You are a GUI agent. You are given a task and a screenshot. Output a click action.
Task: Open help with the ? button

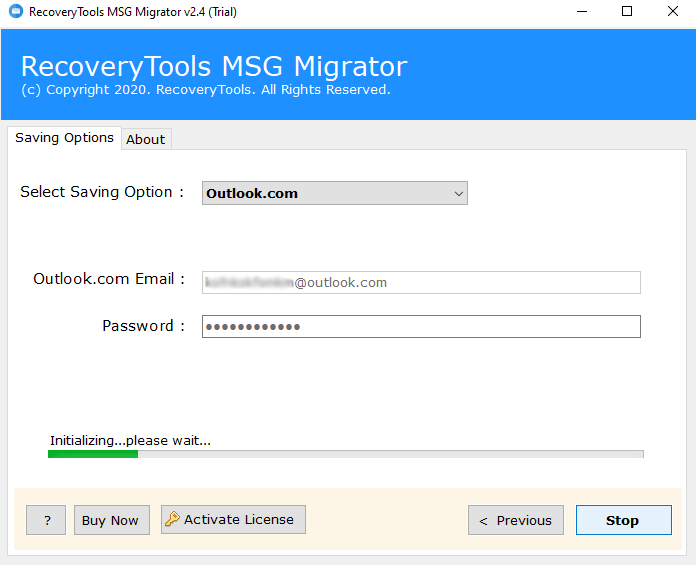[46, 520]
